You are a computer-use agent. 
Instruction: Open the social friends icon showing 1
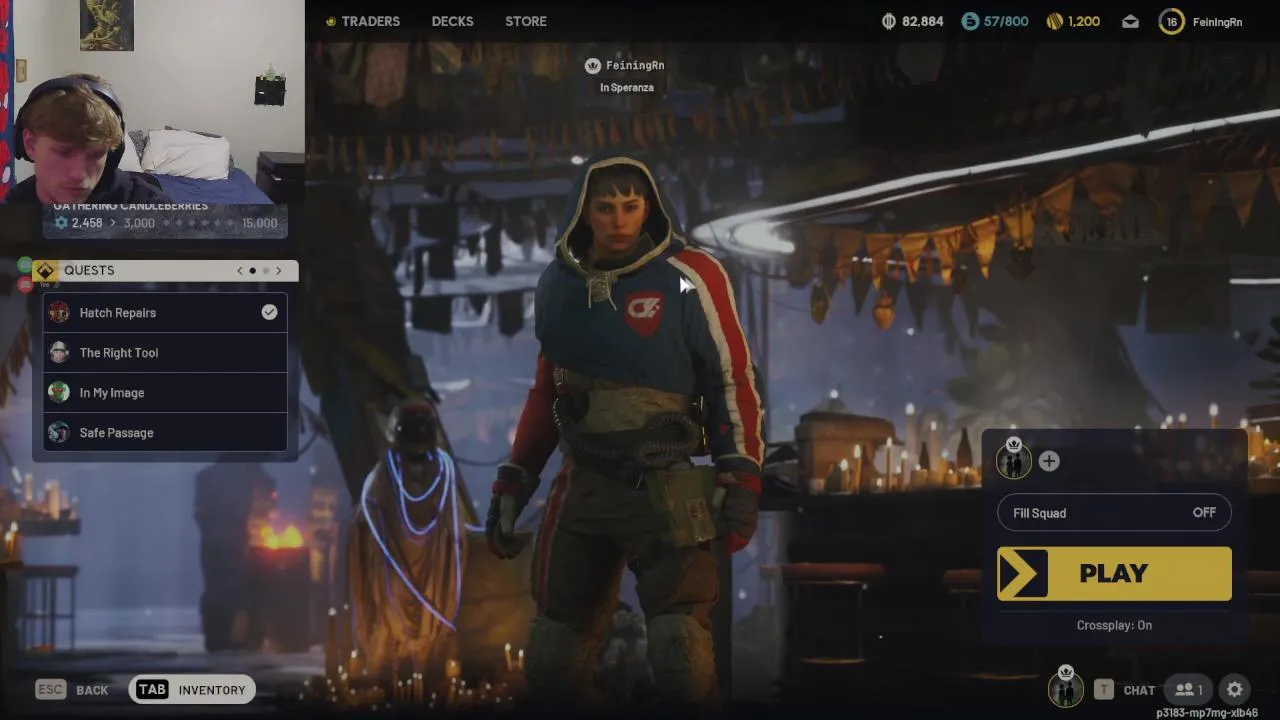(x=1189, y=689)
